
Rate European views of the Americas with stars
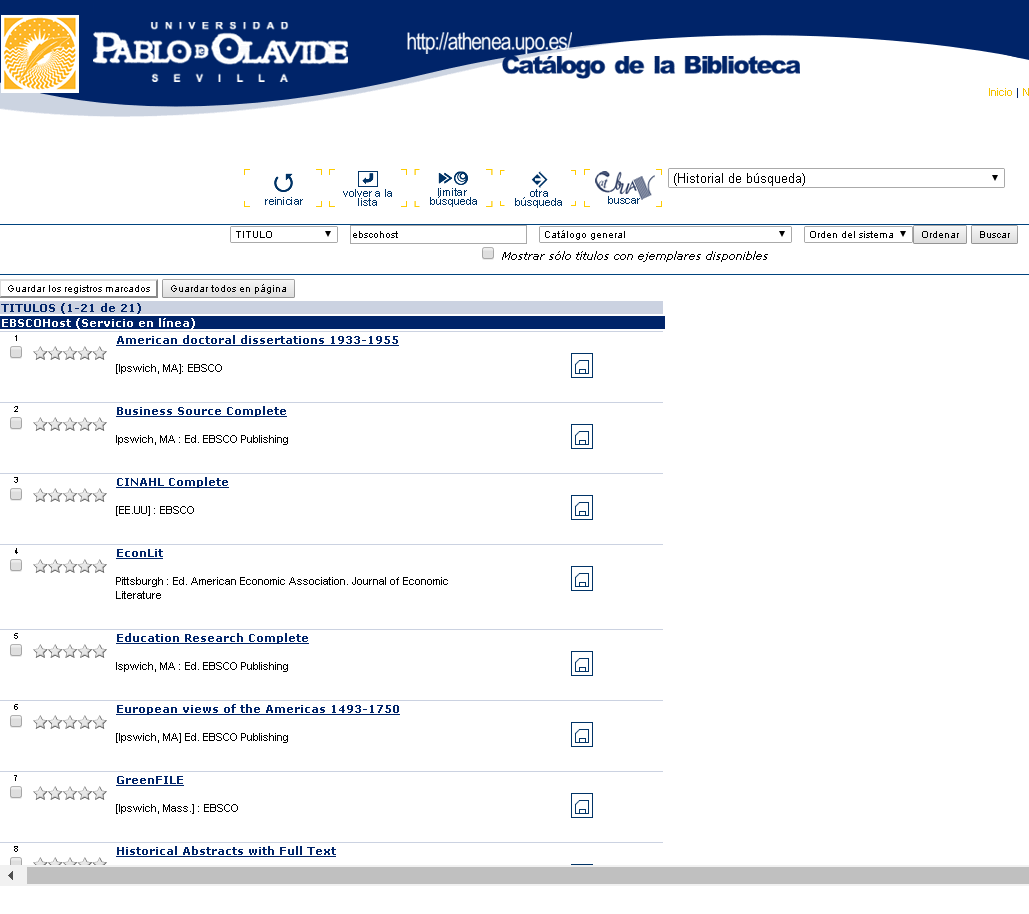pos(70,722)
